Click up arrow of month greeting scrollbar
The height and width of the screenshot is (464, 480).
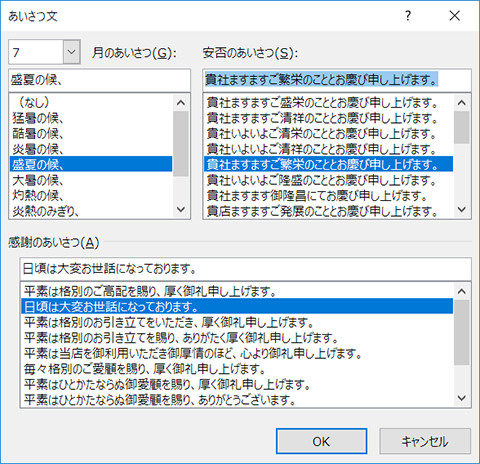point(181,103)
